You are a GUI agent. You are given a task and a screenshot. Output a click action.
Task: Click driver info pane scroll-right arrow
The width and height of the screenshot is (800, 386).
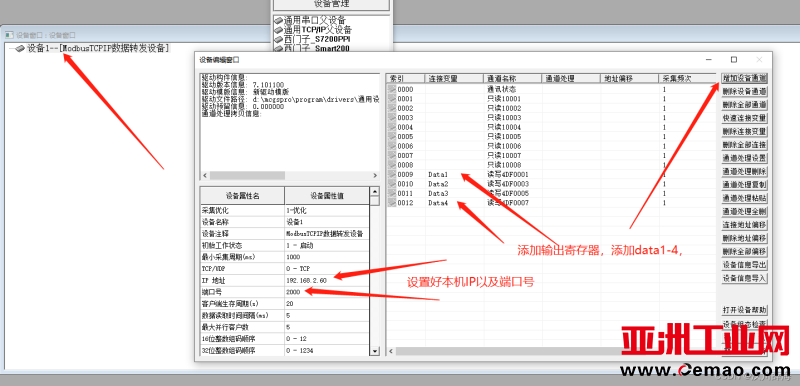(375, 175)
